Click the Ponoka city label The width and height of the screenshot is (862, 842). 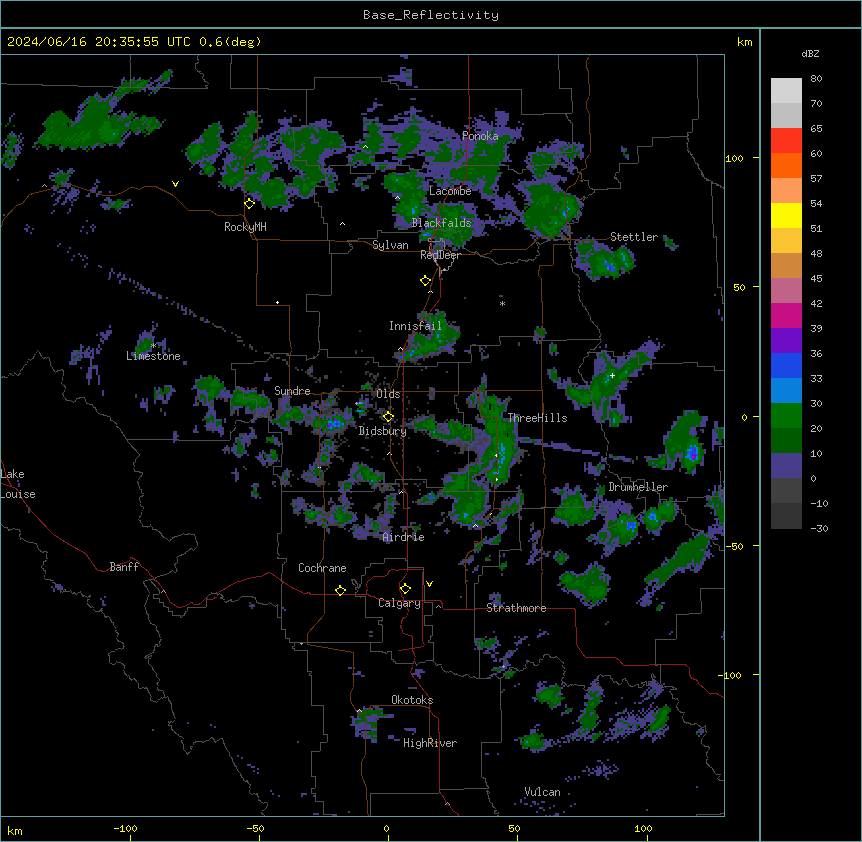(480, 136)
